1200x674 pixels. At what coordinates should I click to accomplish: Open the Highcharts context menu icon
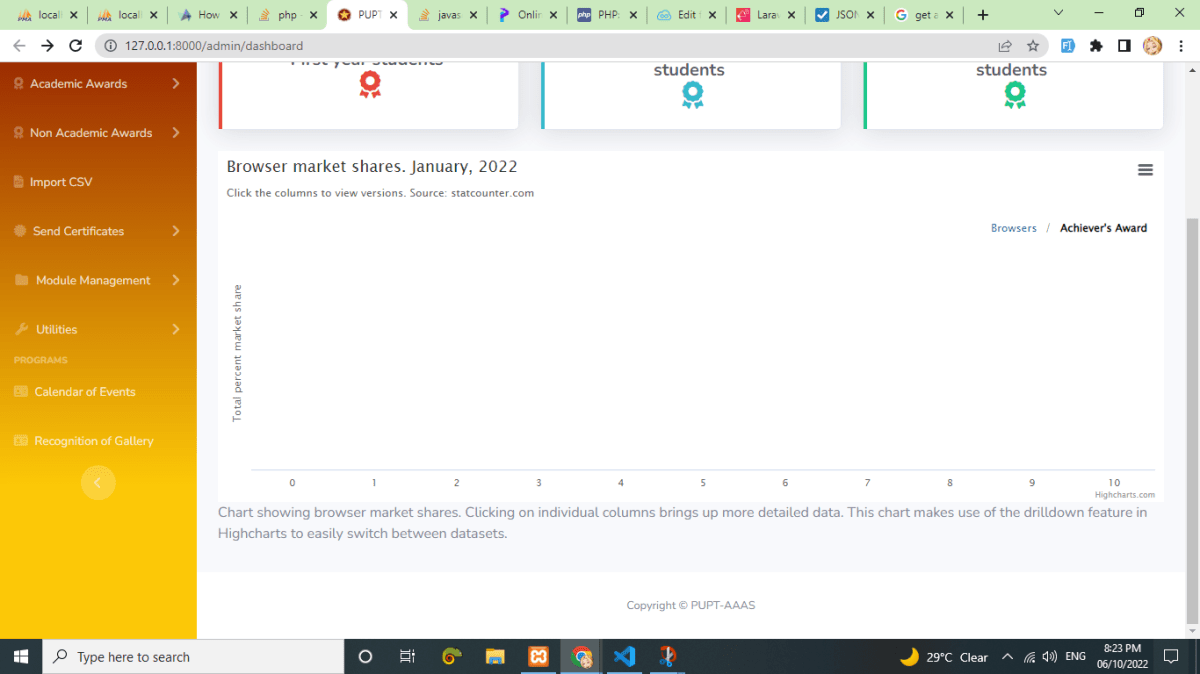click(x=1145, y=170)
